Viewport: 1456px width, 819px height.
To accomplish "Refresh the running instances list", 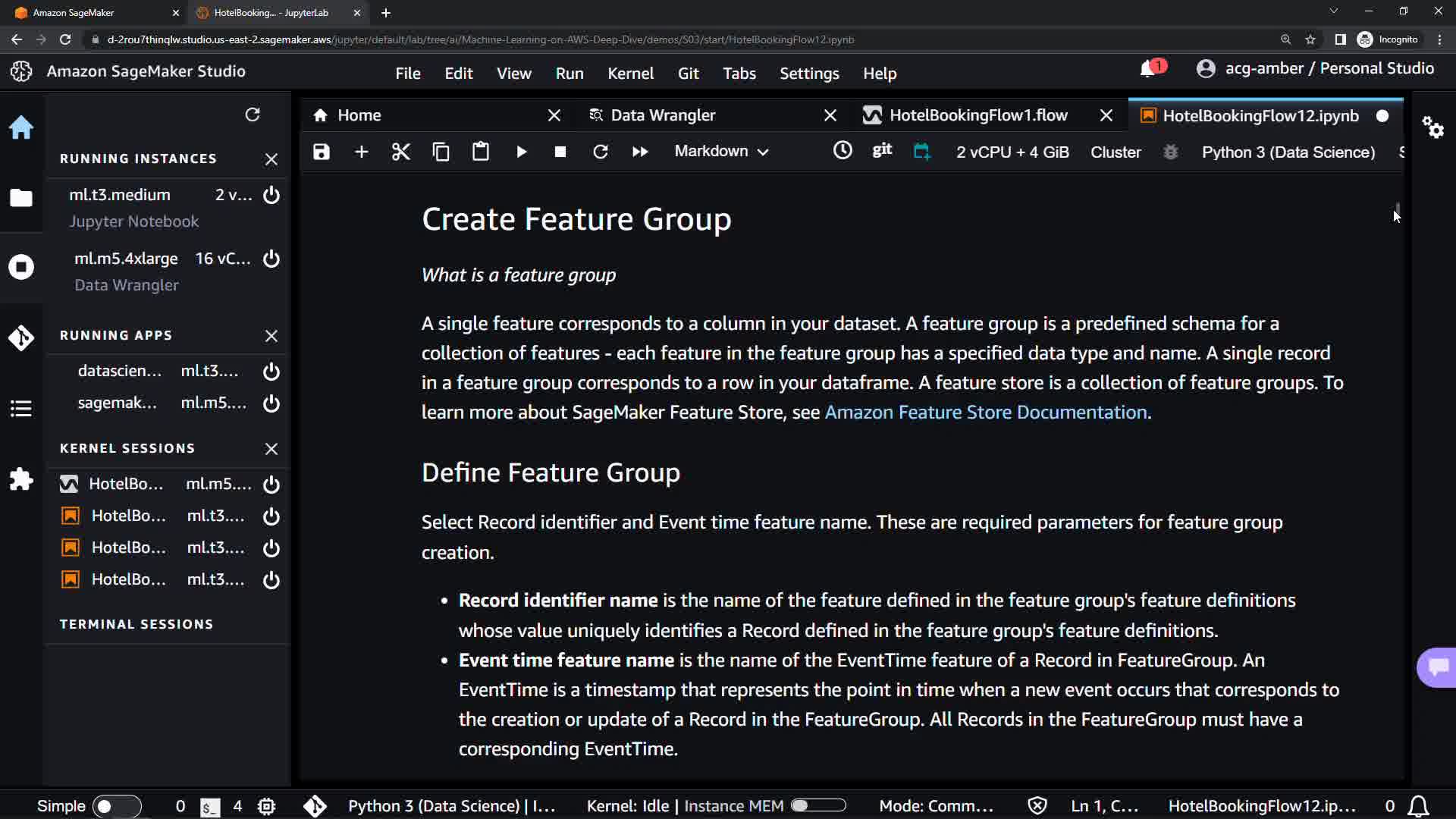I will coord(253,115).
